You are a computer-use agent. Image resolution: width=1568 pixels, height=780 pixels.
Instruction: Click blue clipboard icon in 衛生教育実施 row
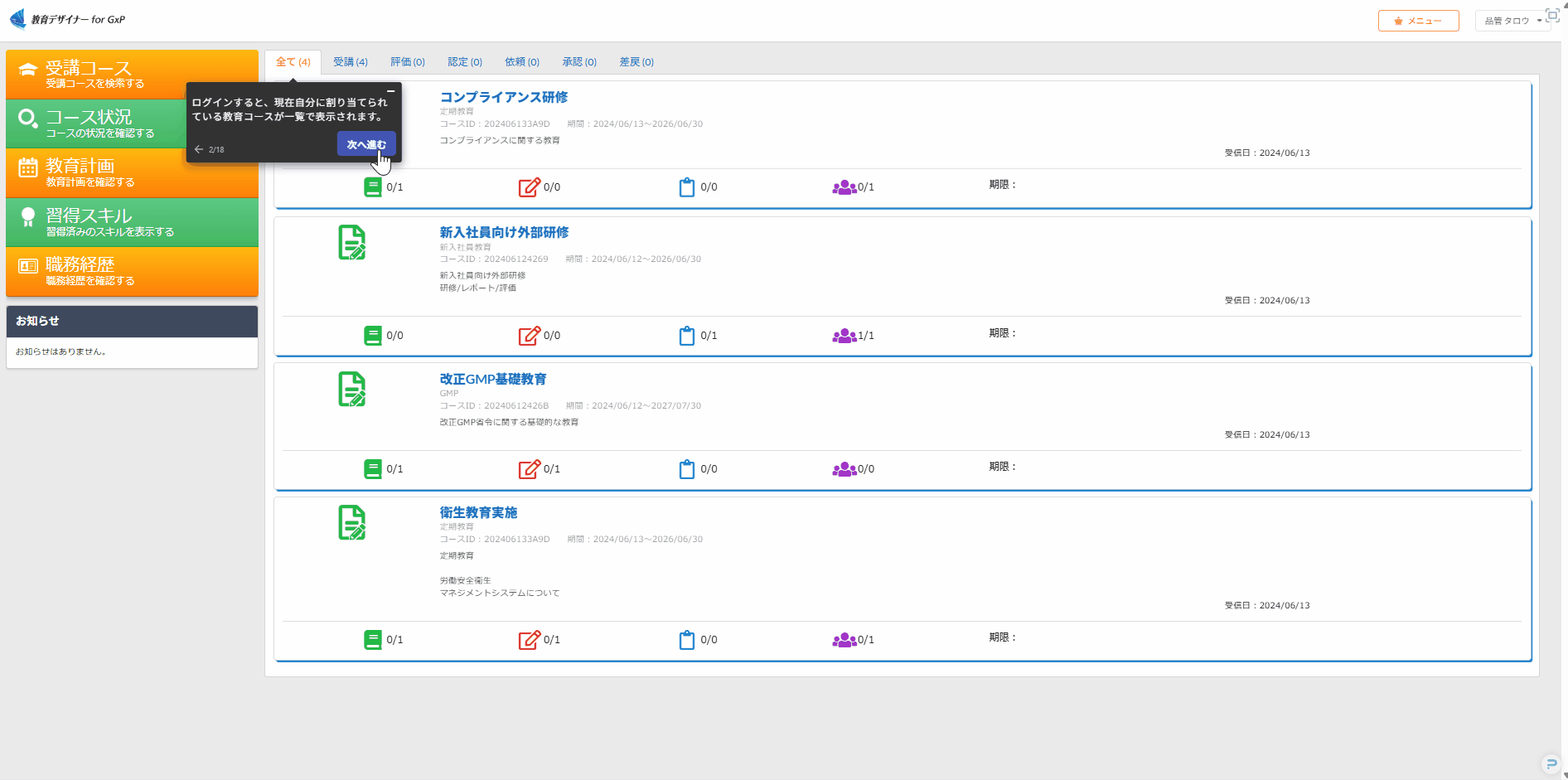coord(687,640)
